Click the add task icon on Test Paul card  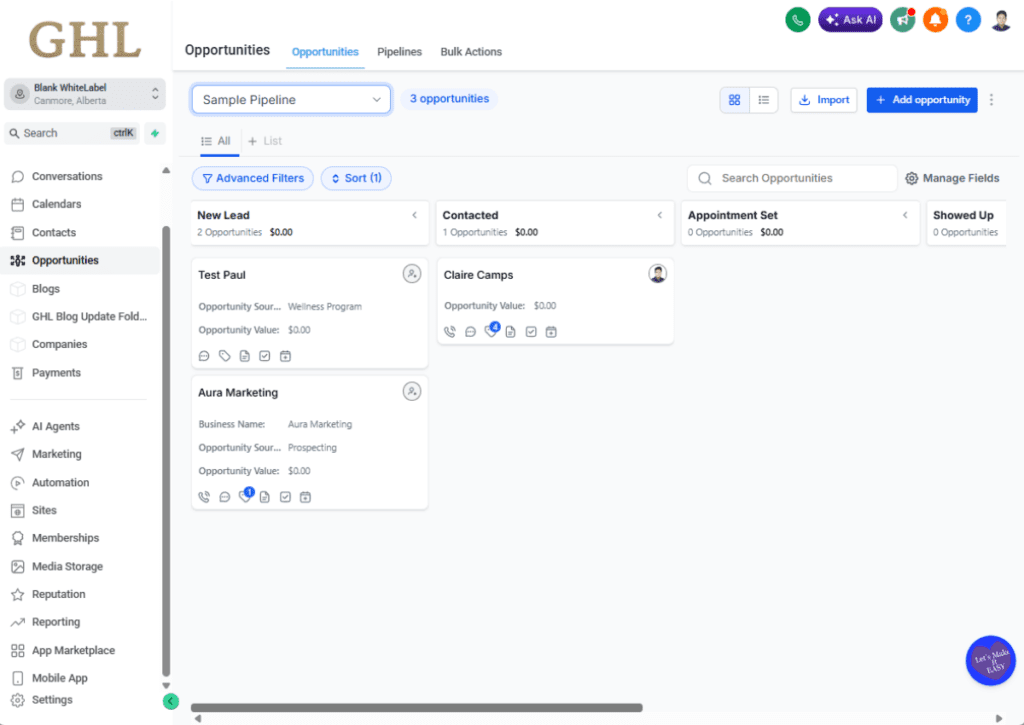click(264, 355)
